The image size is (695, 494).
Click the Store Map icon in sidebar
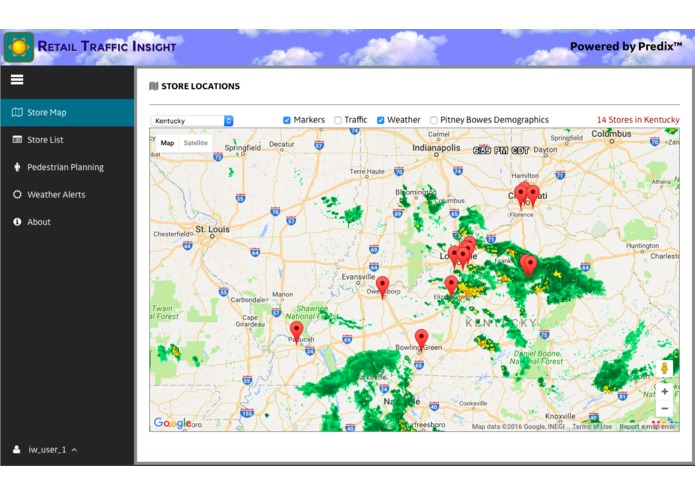point(17,112)
